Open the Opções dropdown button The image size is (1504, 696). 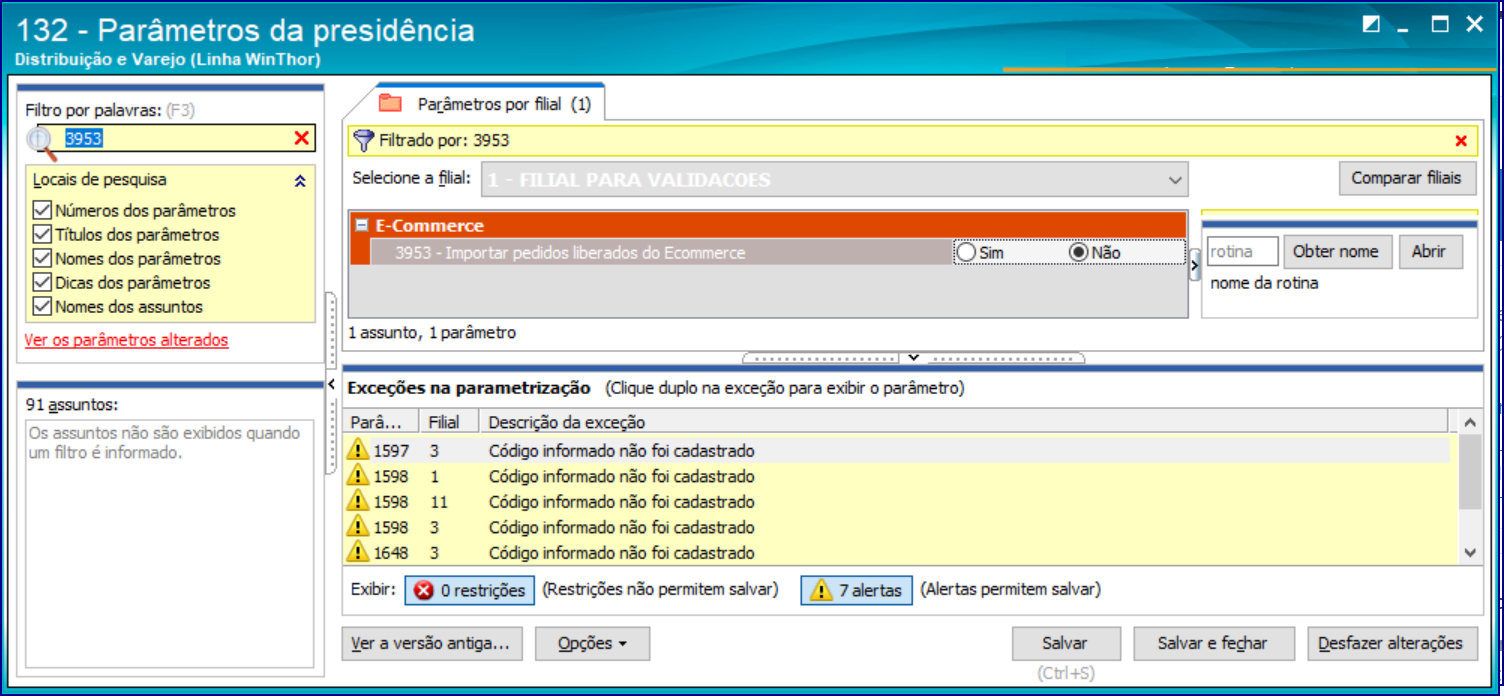(x=592, y=644)
